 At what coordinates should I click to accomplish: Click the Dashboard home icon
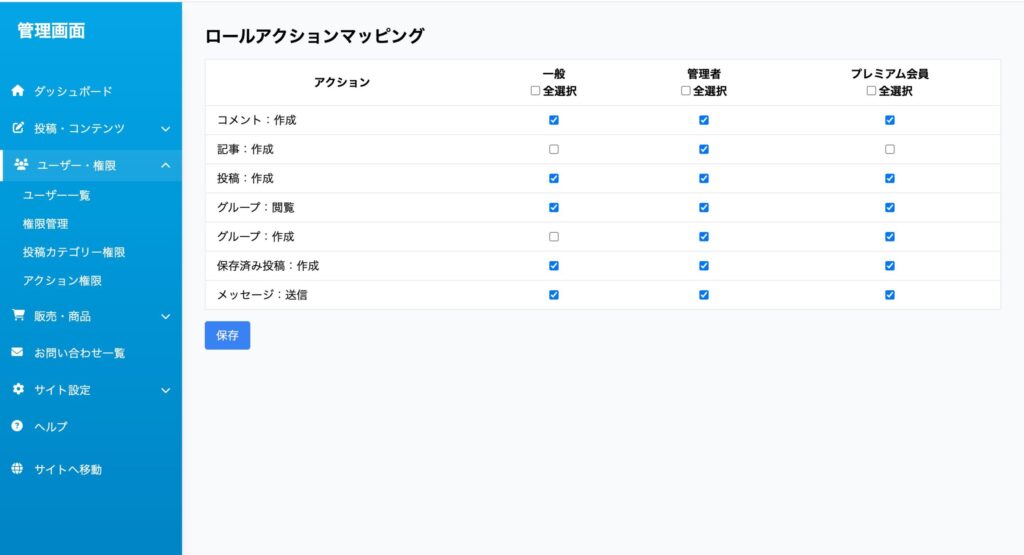coord(18,91)
